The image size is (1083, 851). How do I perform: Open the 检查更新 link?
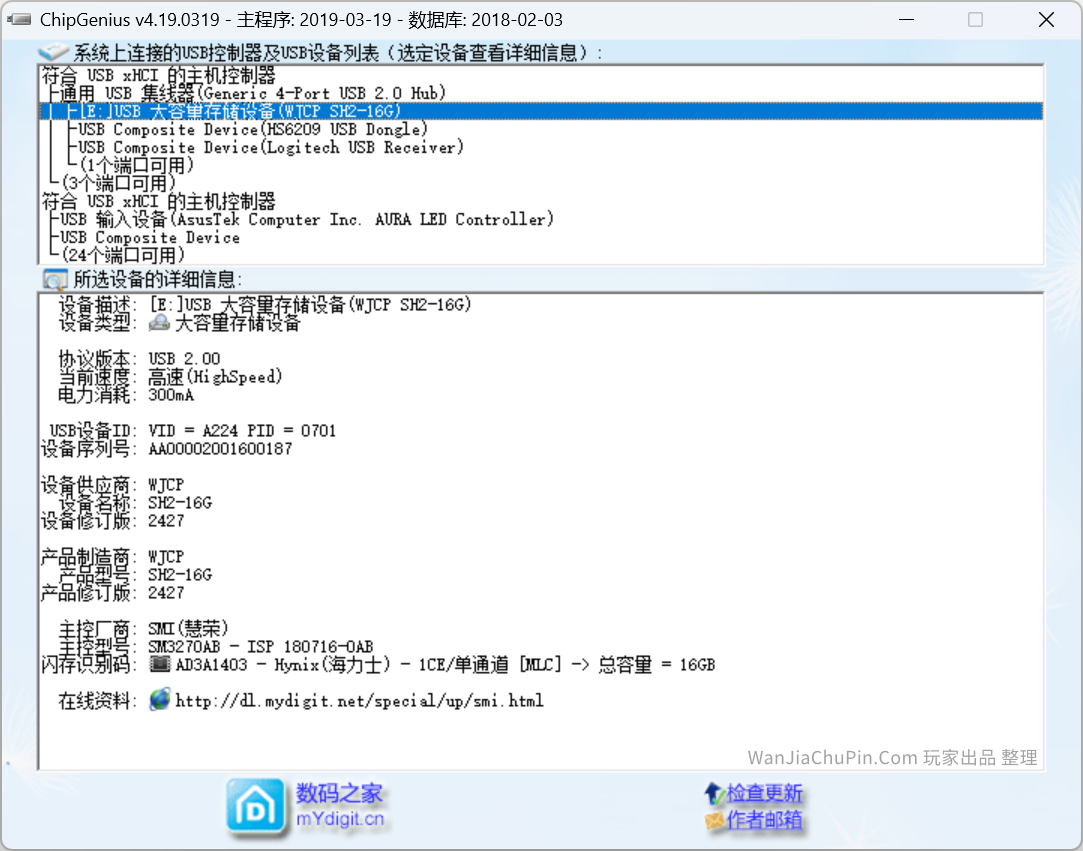coord(764,793)
